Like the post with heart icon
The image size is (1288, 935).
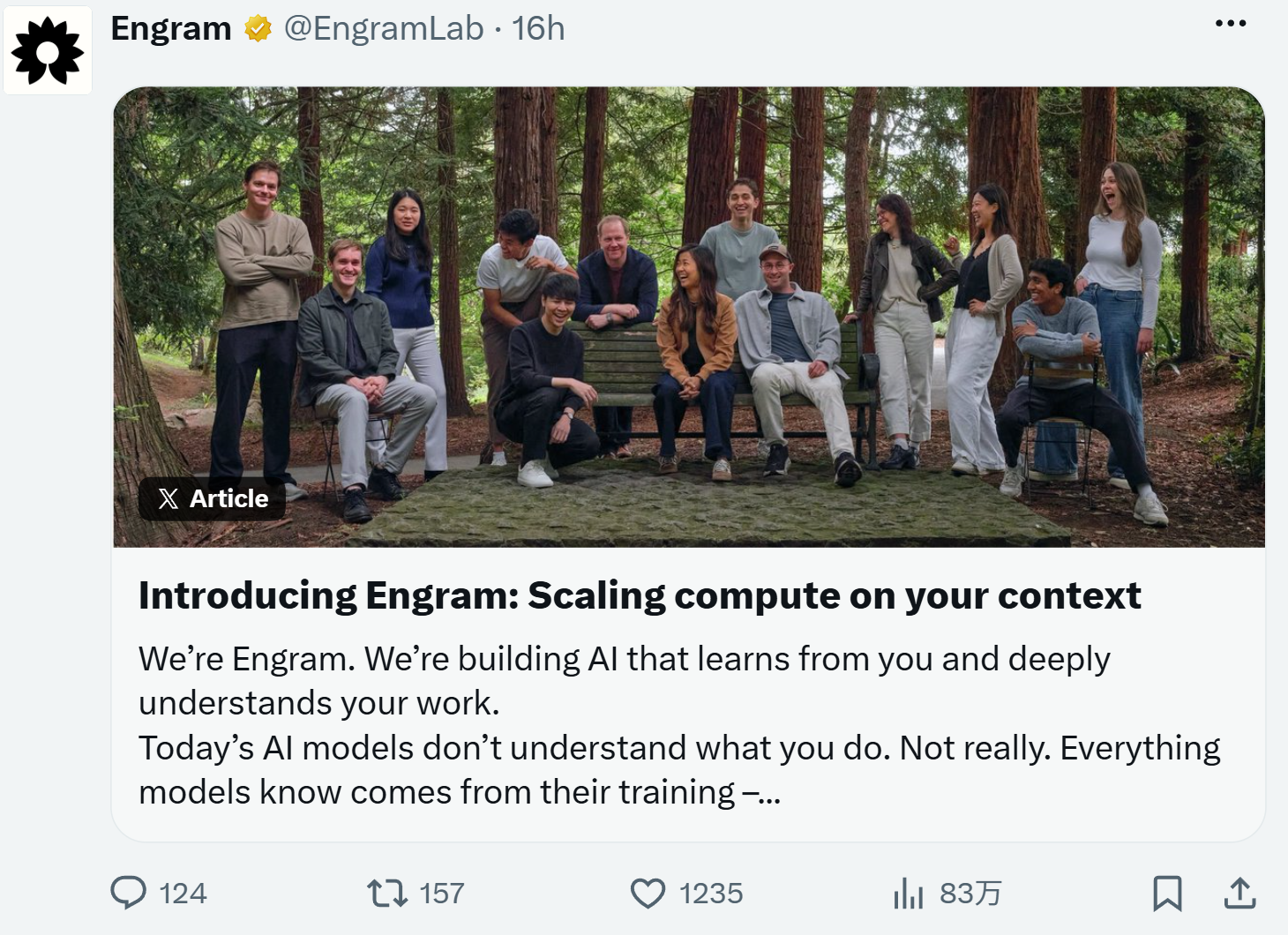648,893
